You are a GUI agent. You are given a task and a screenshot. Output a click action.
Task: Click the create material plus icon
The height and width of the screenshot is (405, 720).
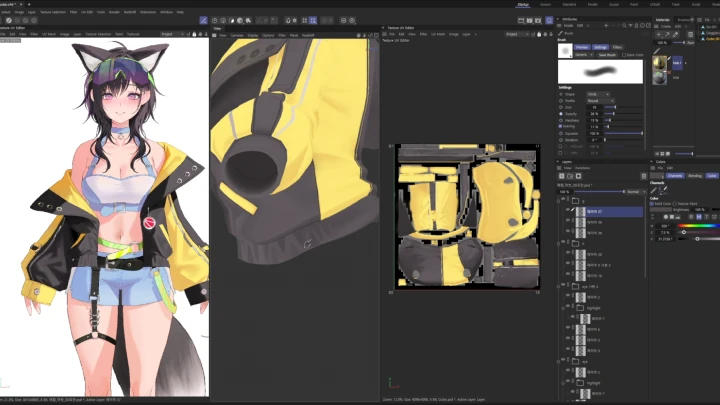click(659, 34)
